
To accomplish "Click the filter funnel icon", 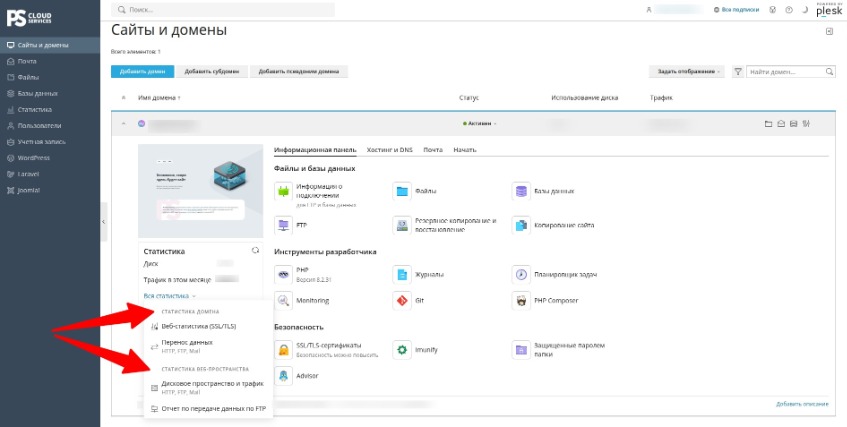I will [x=738, y=71].
